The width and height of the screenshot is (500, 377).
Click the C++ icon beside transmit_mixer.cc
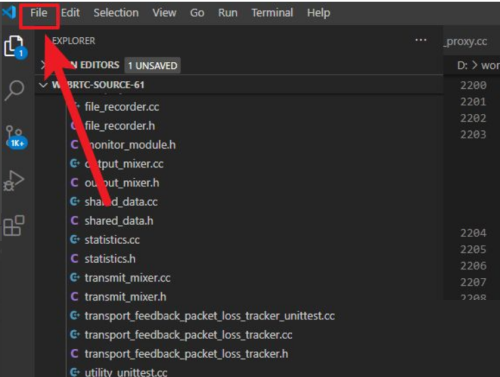point(75,277)
